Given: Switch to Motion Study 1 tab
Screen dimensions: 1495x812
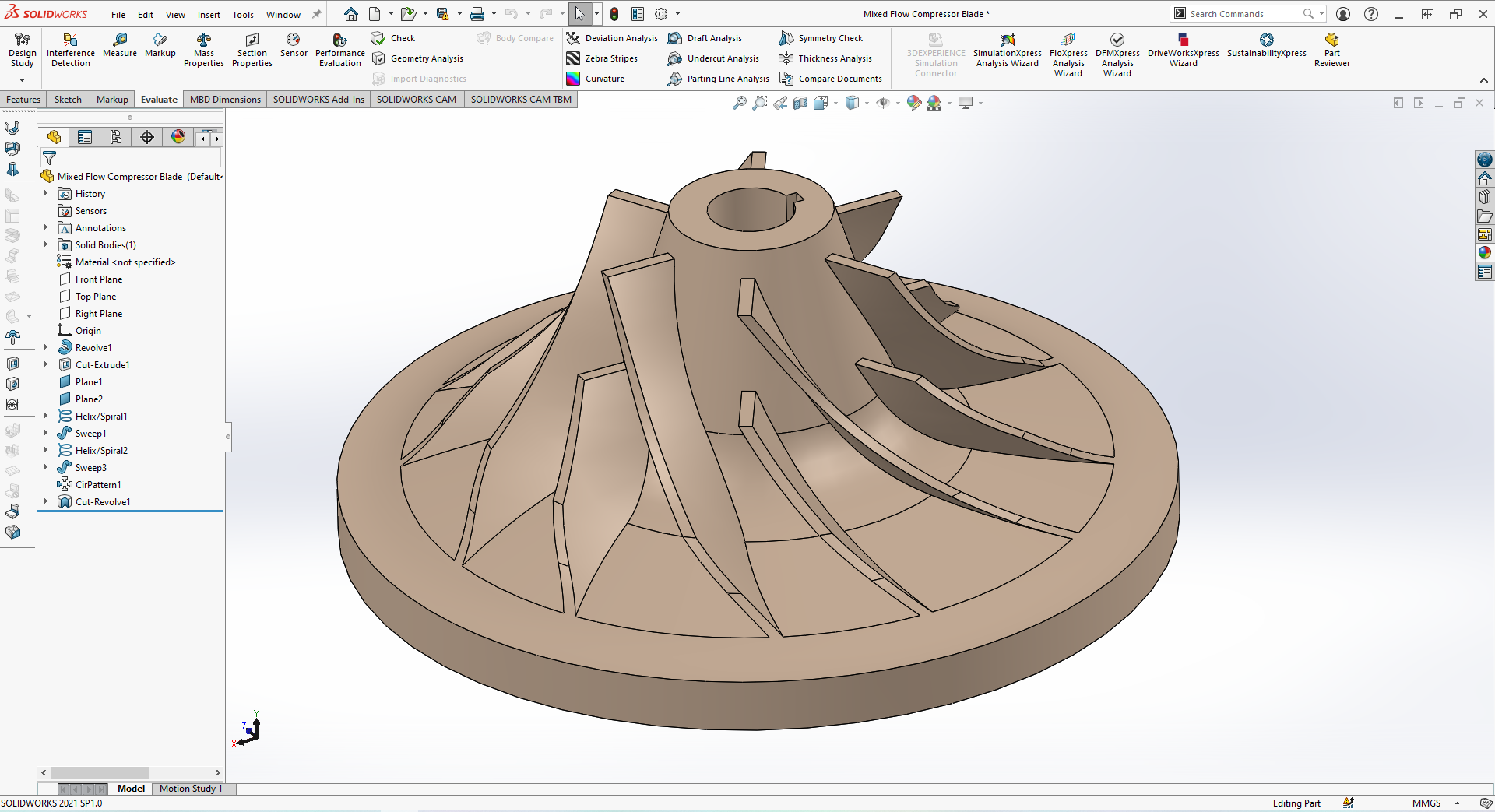Looking at the screenshot, I should tap(191, 789).
